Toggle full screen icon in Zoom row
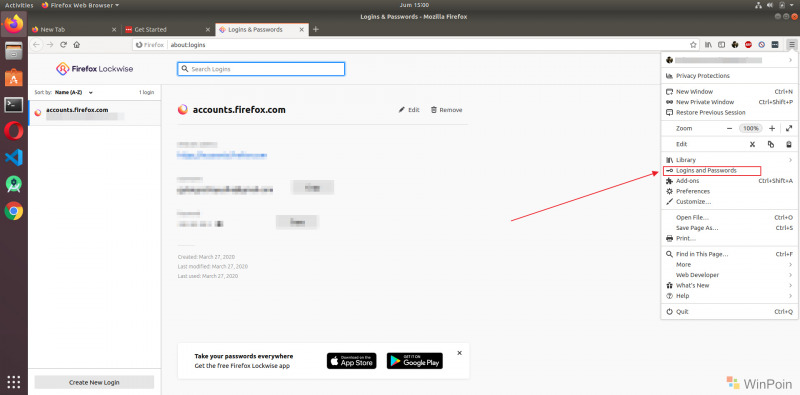Image resolution: width=800 pixels, height=395 pixels. pyautogui.click(x=789, y=129)
